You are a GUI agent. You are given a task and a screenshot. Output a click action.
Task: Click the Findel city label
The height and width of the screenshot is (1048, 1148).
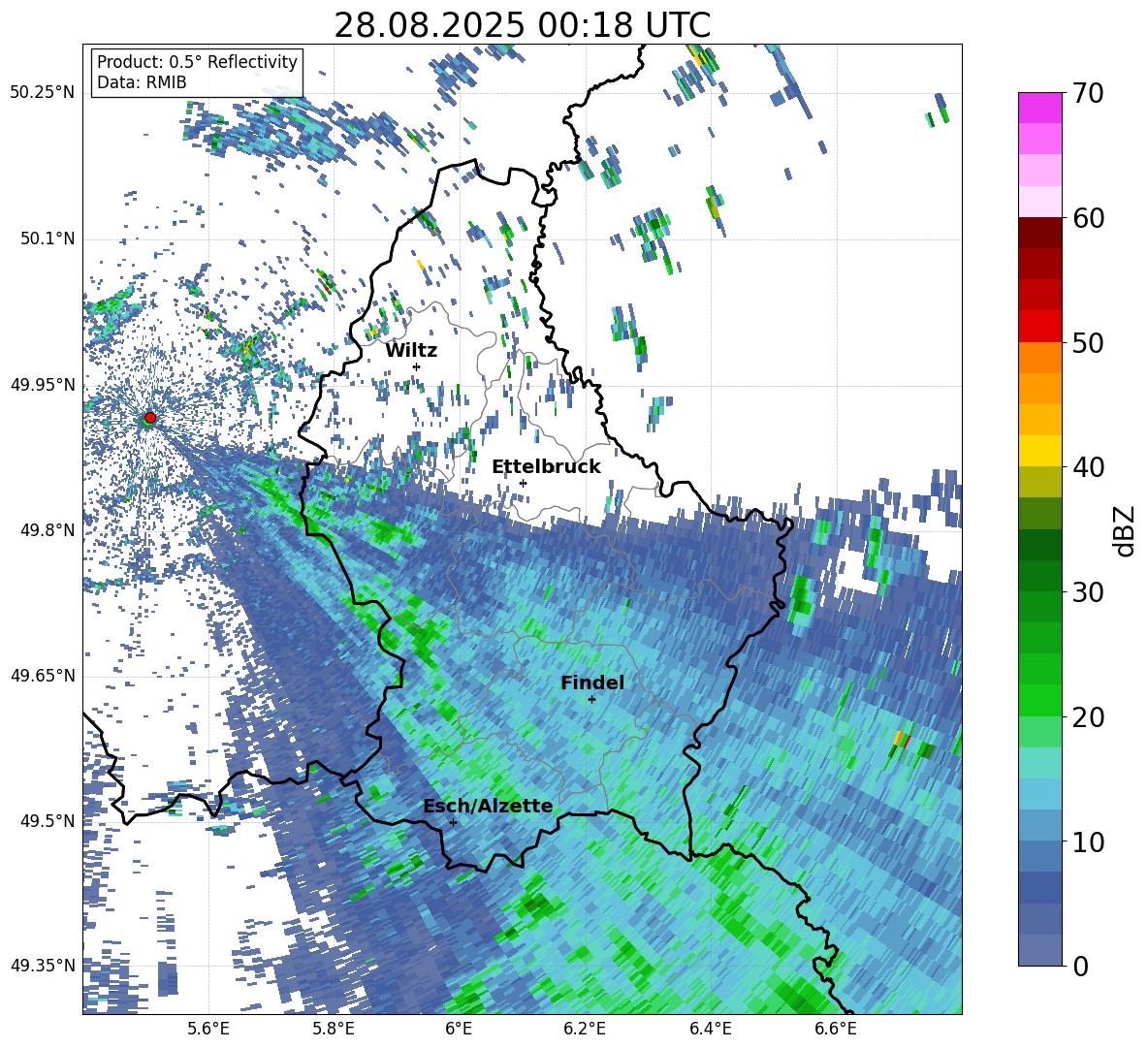pyautogui.click(x=592, y=683)
